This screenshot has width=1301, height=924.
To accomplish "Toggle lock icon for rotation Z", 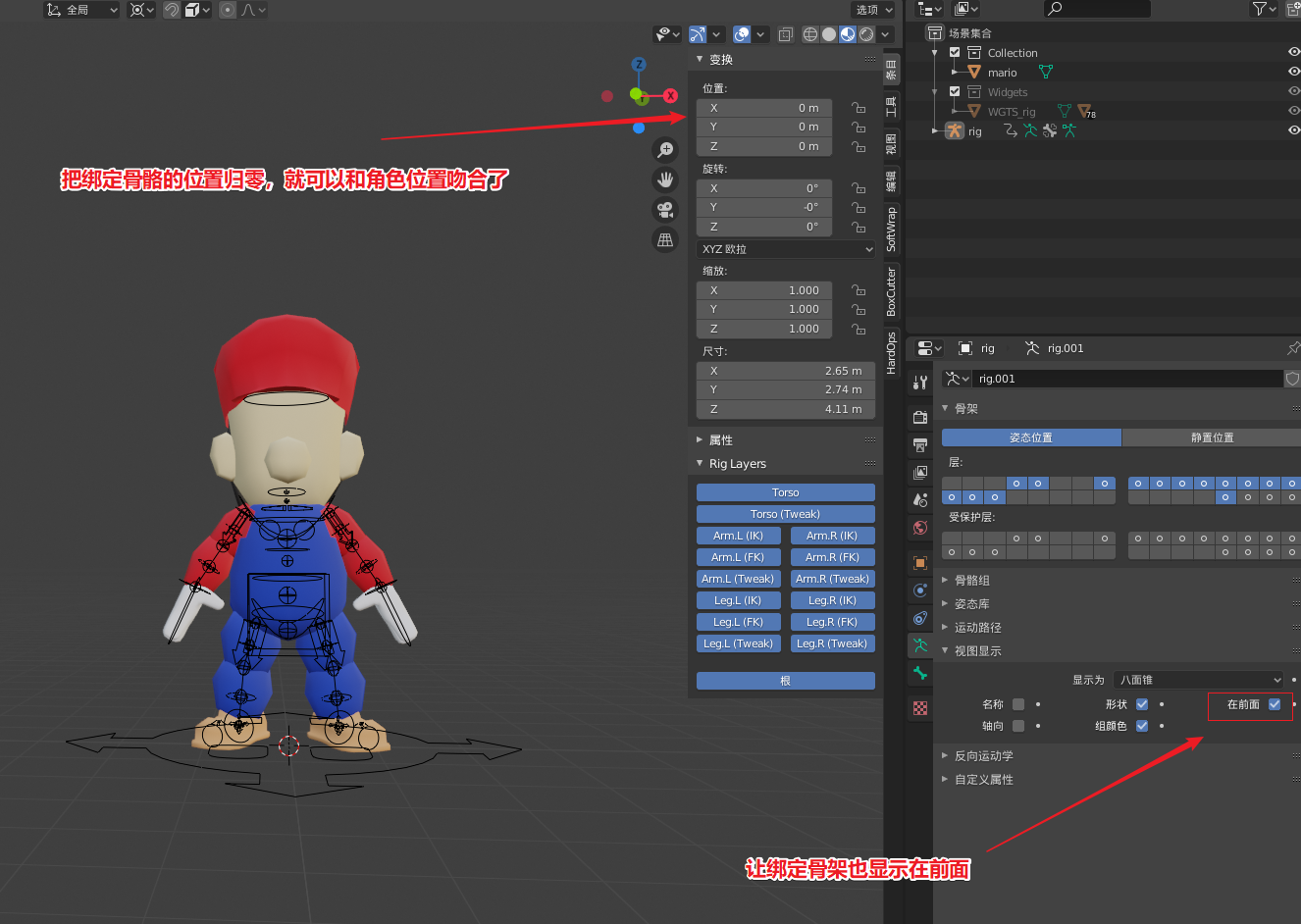I will (859, 227).
